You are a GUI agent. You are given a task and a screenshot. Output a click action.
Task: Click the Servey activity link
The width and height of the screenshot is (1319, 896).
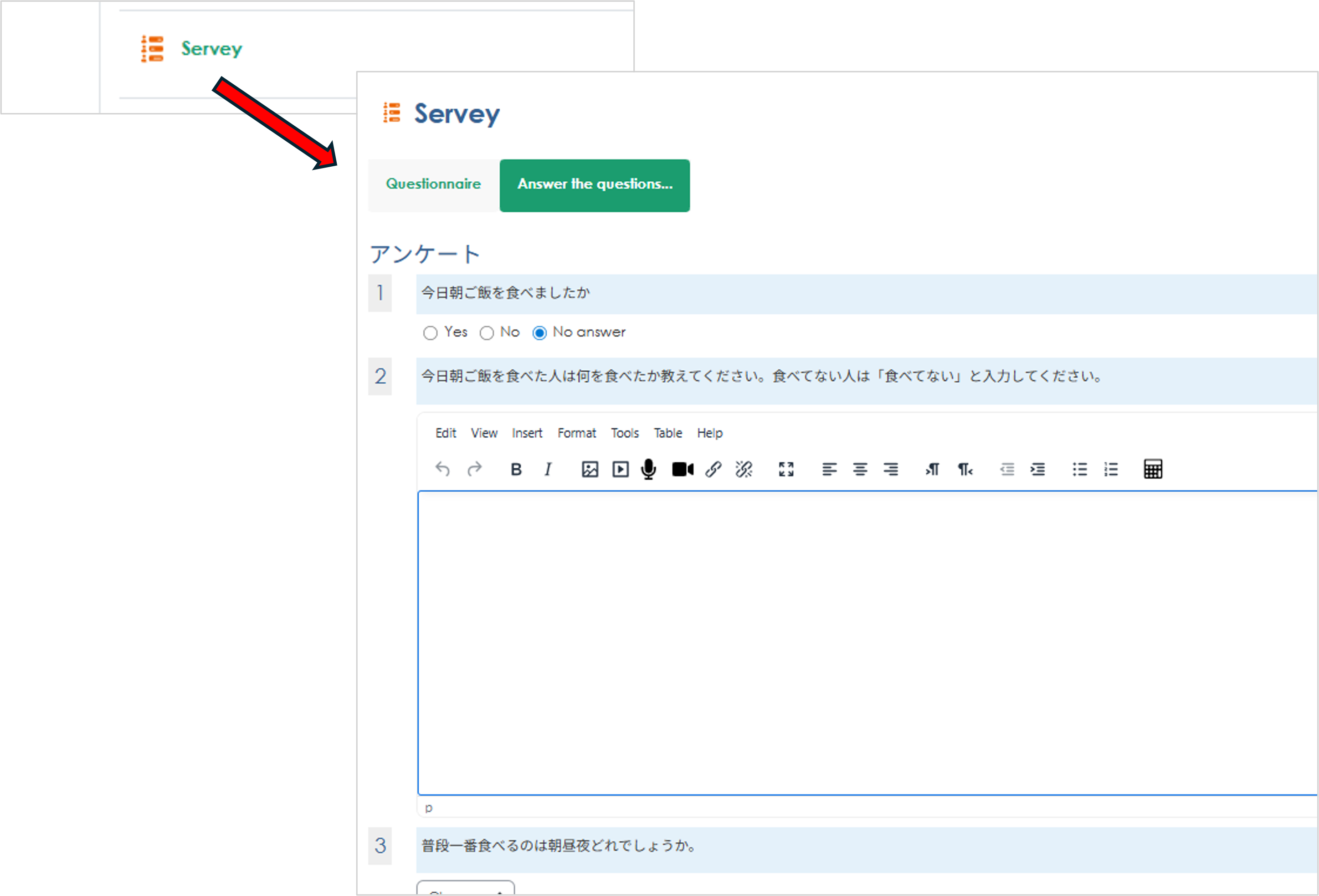pyautogui.click(x=211, y=49)
